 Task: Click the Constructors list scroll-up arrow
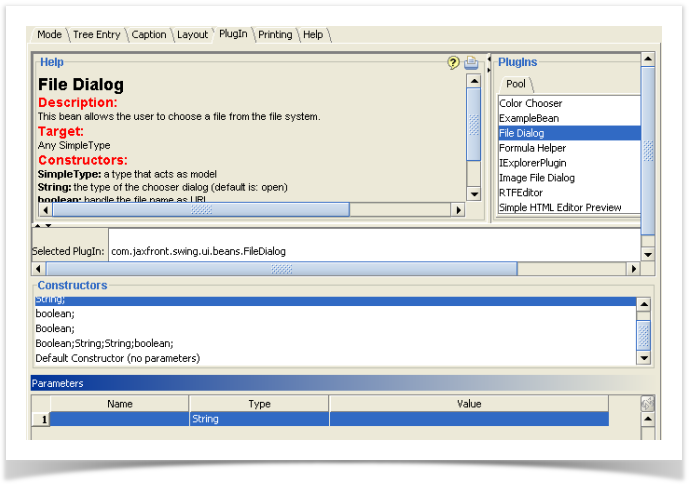644,302
